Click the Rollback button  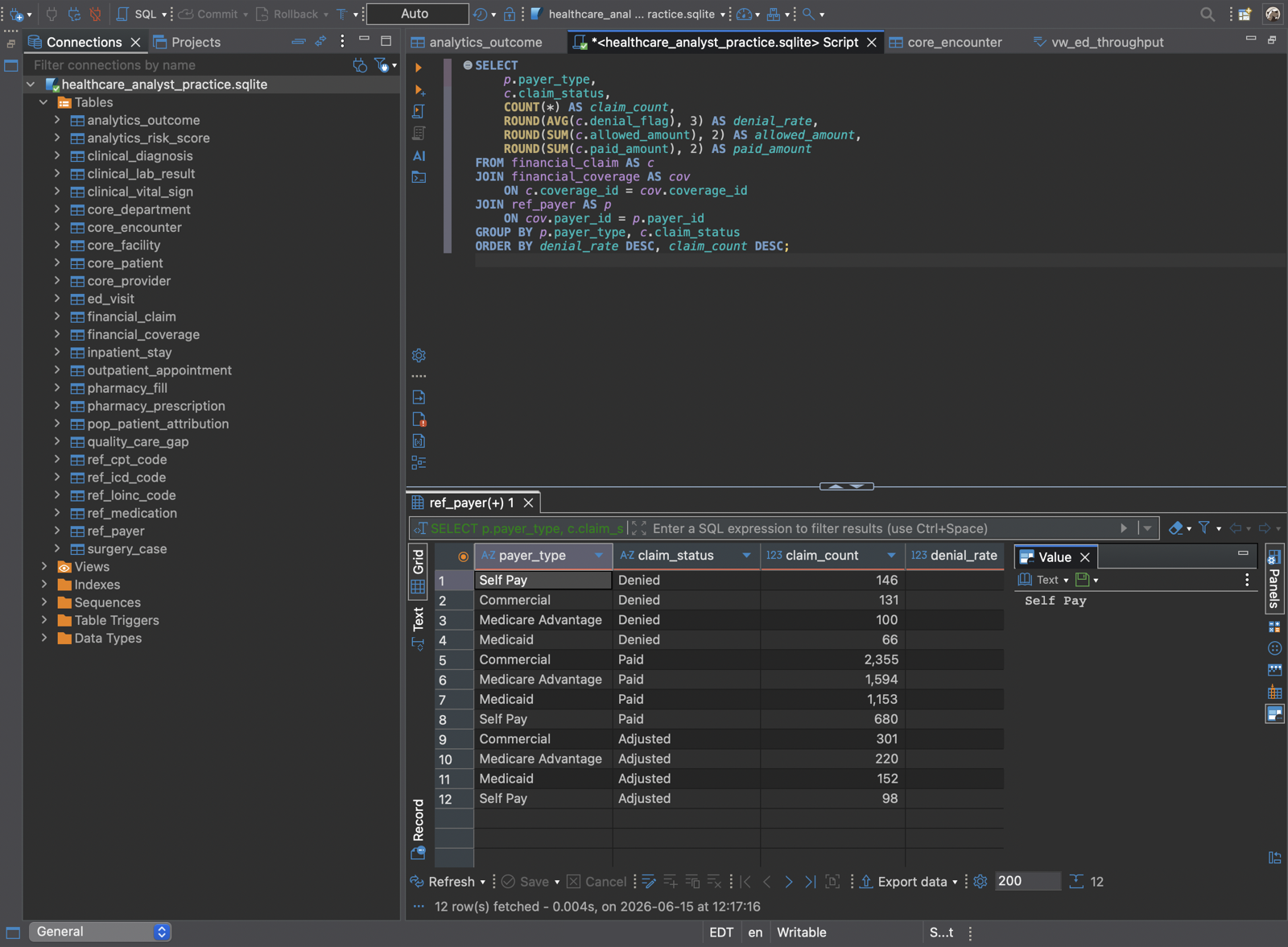[x=287, y=14]
